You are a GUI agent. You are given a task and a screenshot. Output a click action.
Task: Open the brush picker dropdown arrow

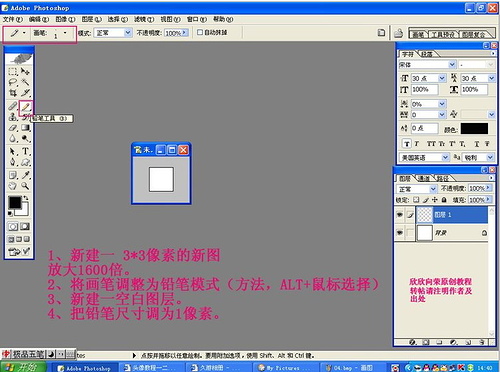(x=65, y=33)
